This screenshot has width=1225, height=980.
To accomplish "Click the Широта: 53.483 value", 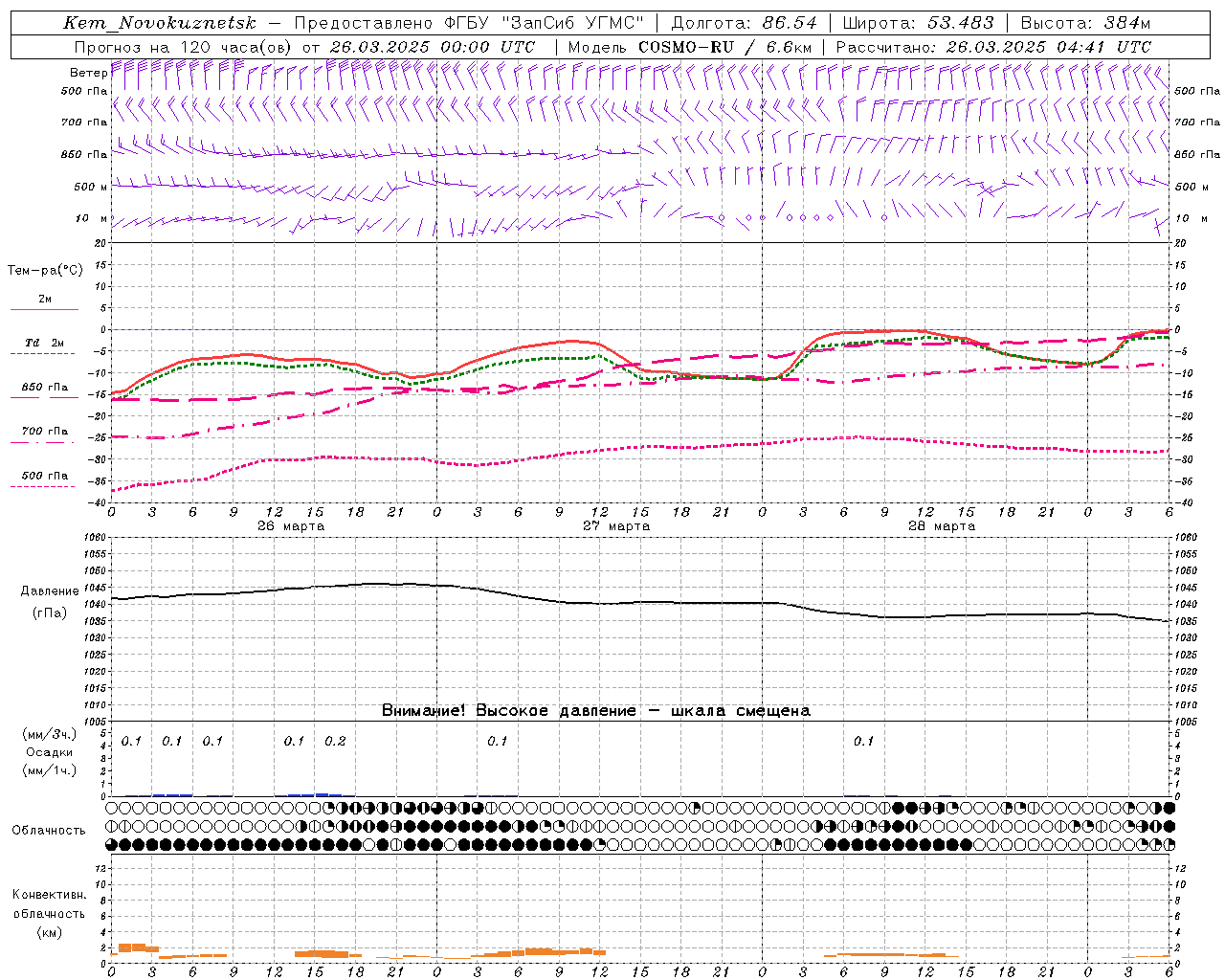I will click(x=918, y=23).
